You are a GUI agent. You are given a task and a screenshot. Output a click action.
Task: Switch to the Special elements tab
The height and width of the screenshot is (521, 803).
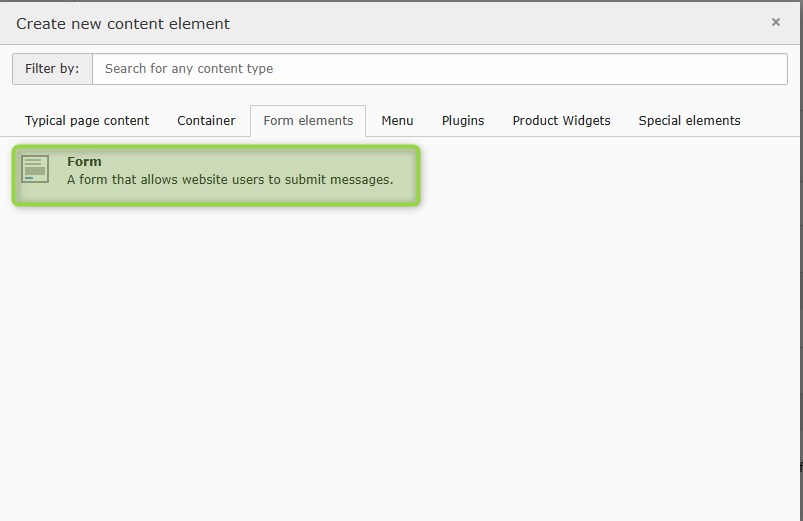coord(689,121)
